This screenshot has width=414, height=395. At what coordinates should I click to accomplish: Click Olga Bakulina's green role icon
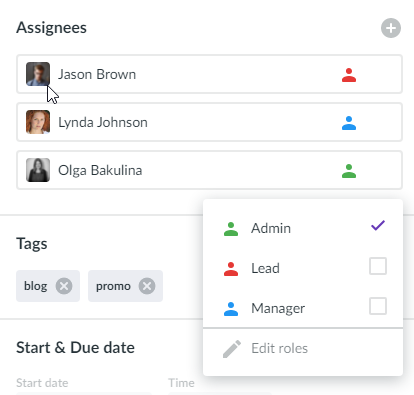point(349,171)
